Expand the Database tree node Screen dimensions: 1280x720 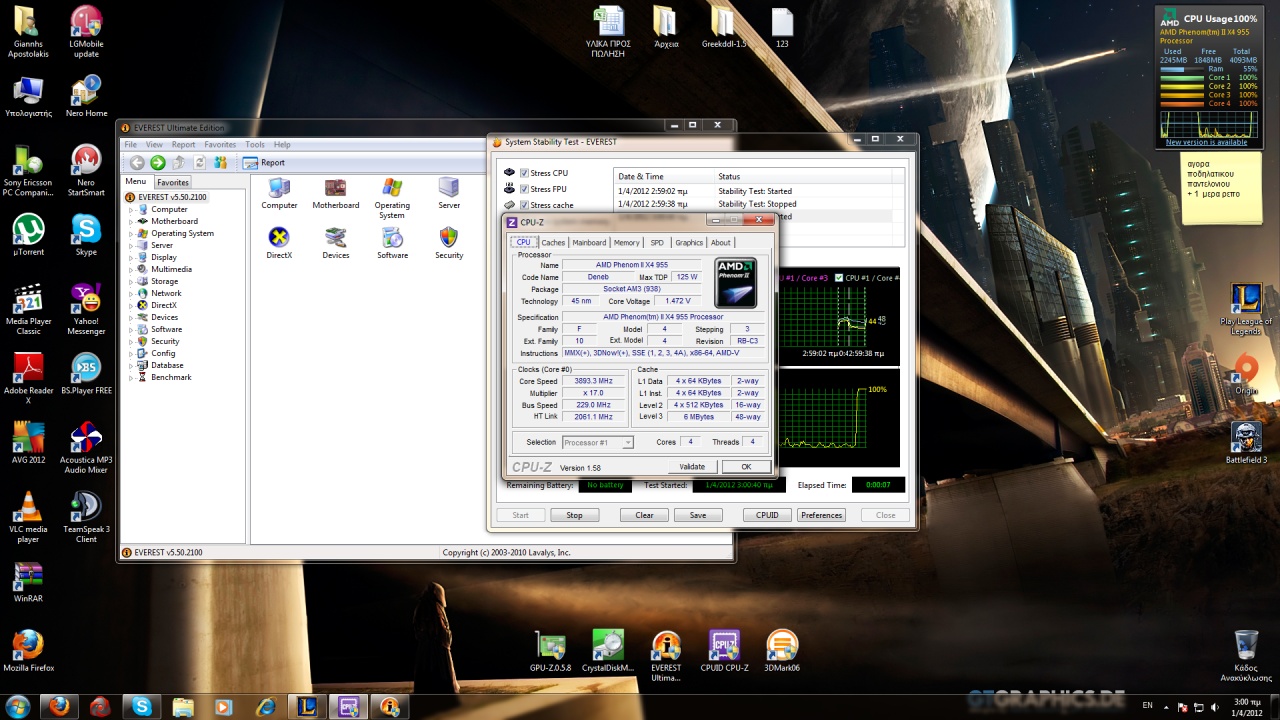(x=131, y=366)
